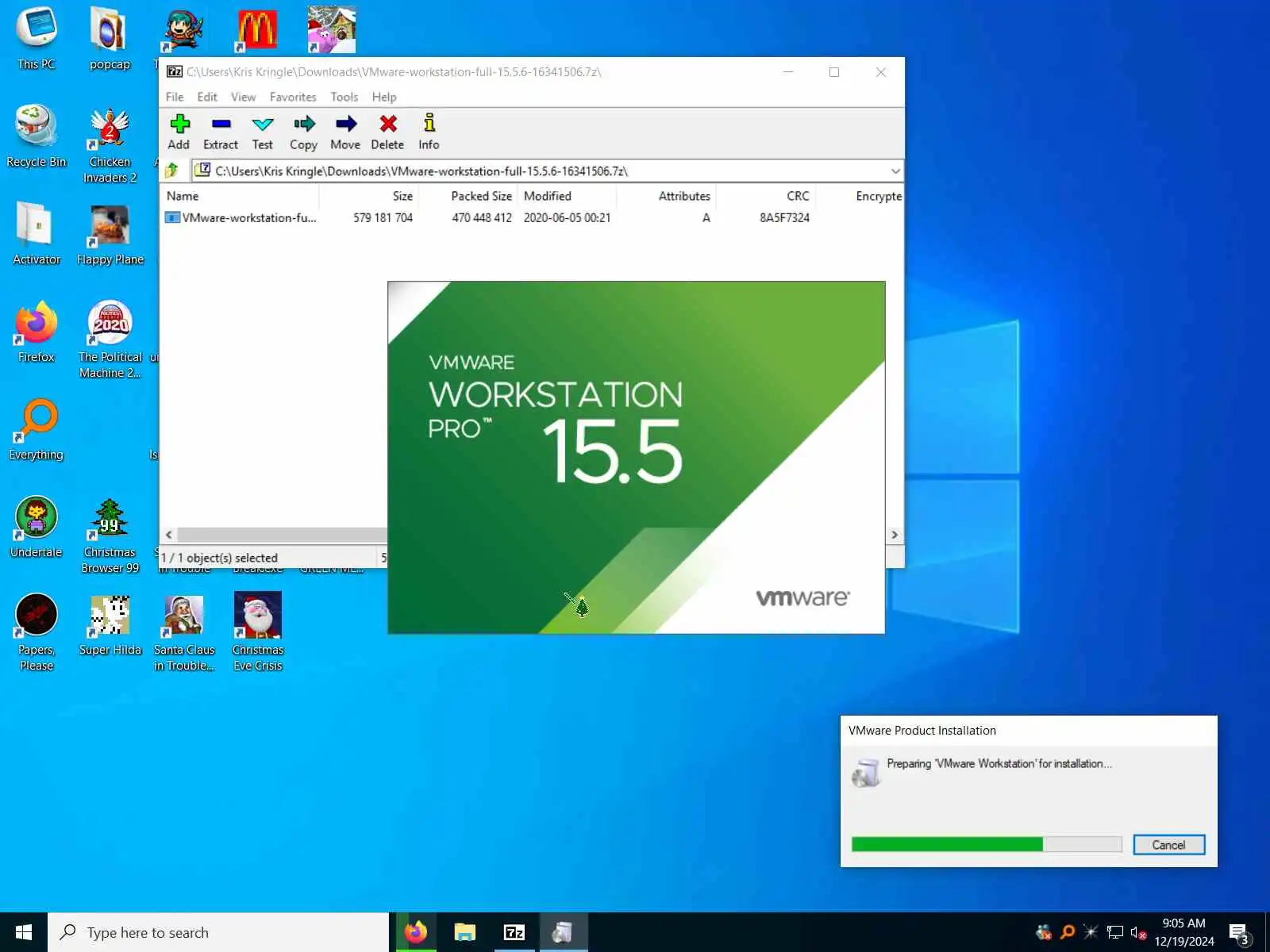
Task: Go up one folder level in 7-Zip
Action: 171,171
